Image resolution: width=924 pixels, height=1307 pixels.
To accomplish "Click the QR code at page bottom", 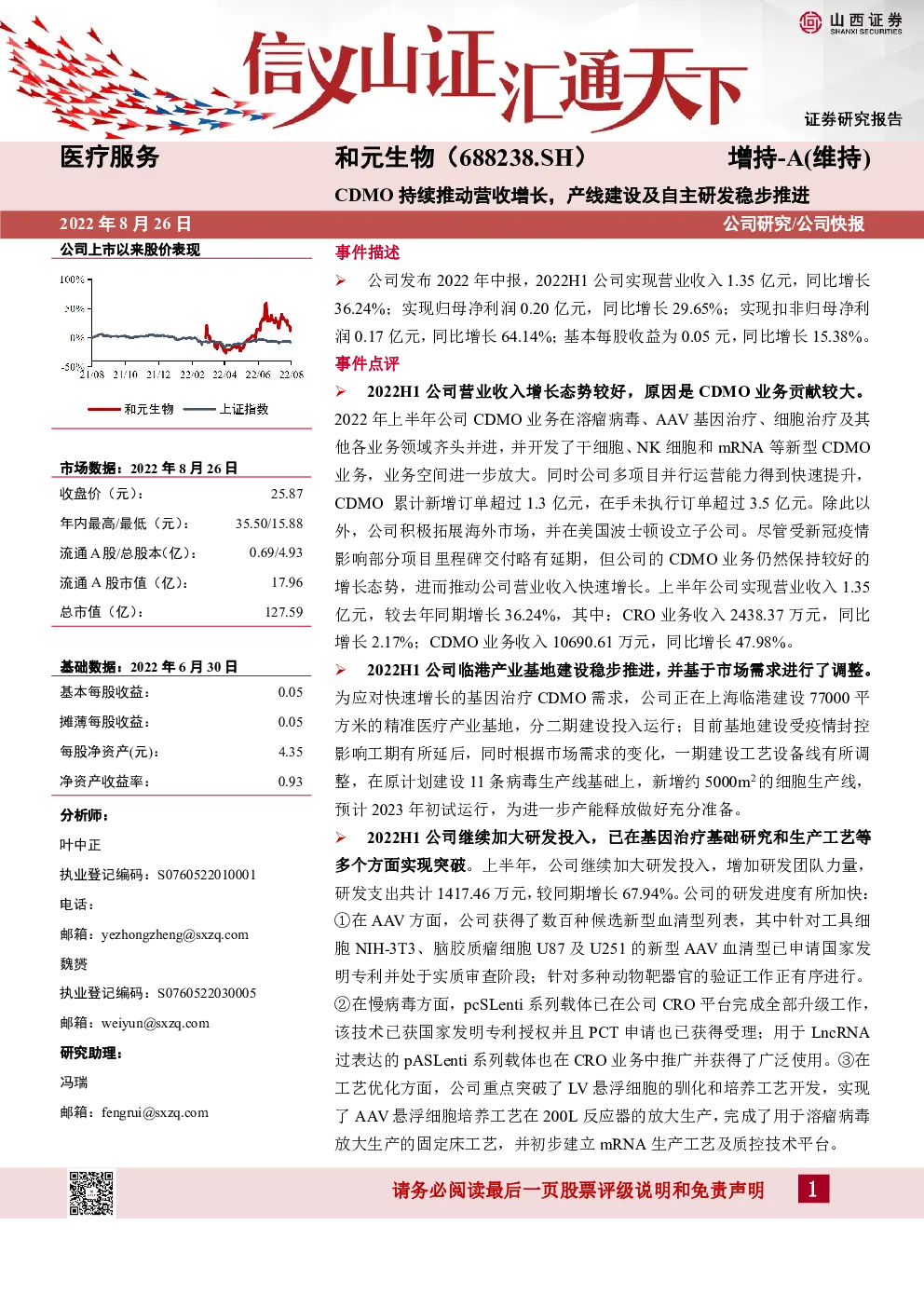I will pyautogui.click(x=91, y=1192).
